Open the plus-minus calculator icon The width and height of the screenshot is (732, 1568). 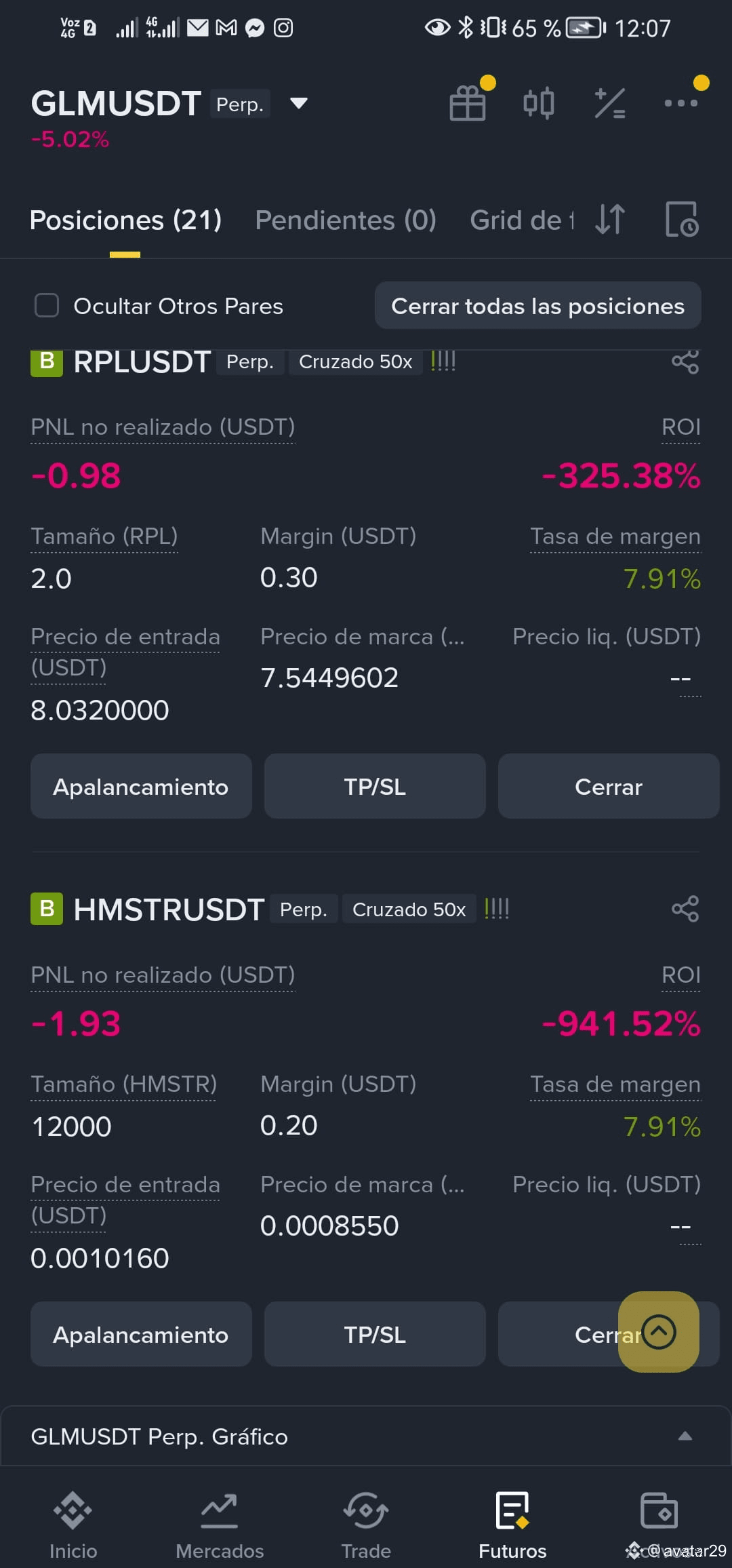[x=610, y=104]
